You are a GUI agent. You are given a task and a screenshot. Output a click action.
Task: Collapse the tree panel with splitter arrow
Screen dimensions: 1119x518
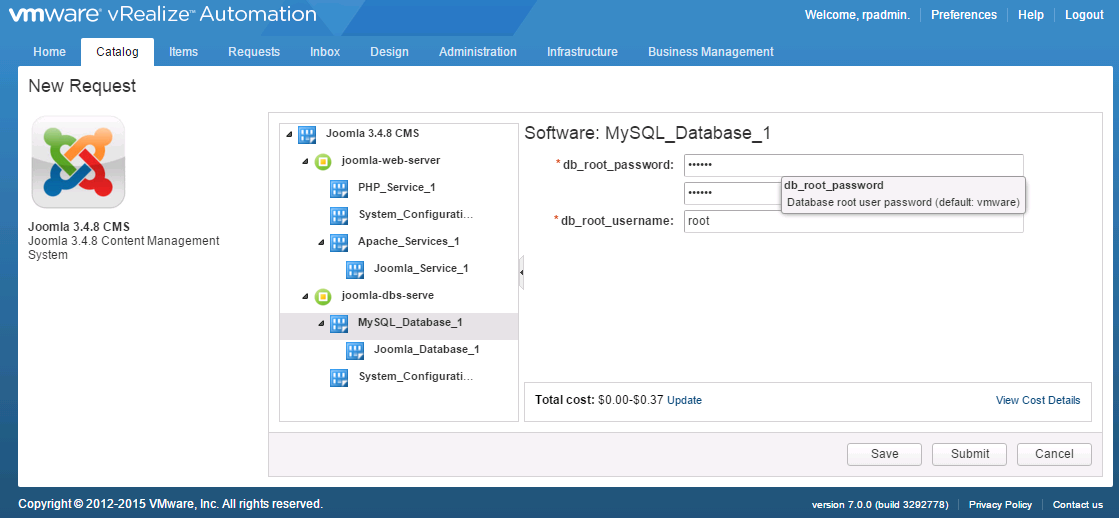522,273
